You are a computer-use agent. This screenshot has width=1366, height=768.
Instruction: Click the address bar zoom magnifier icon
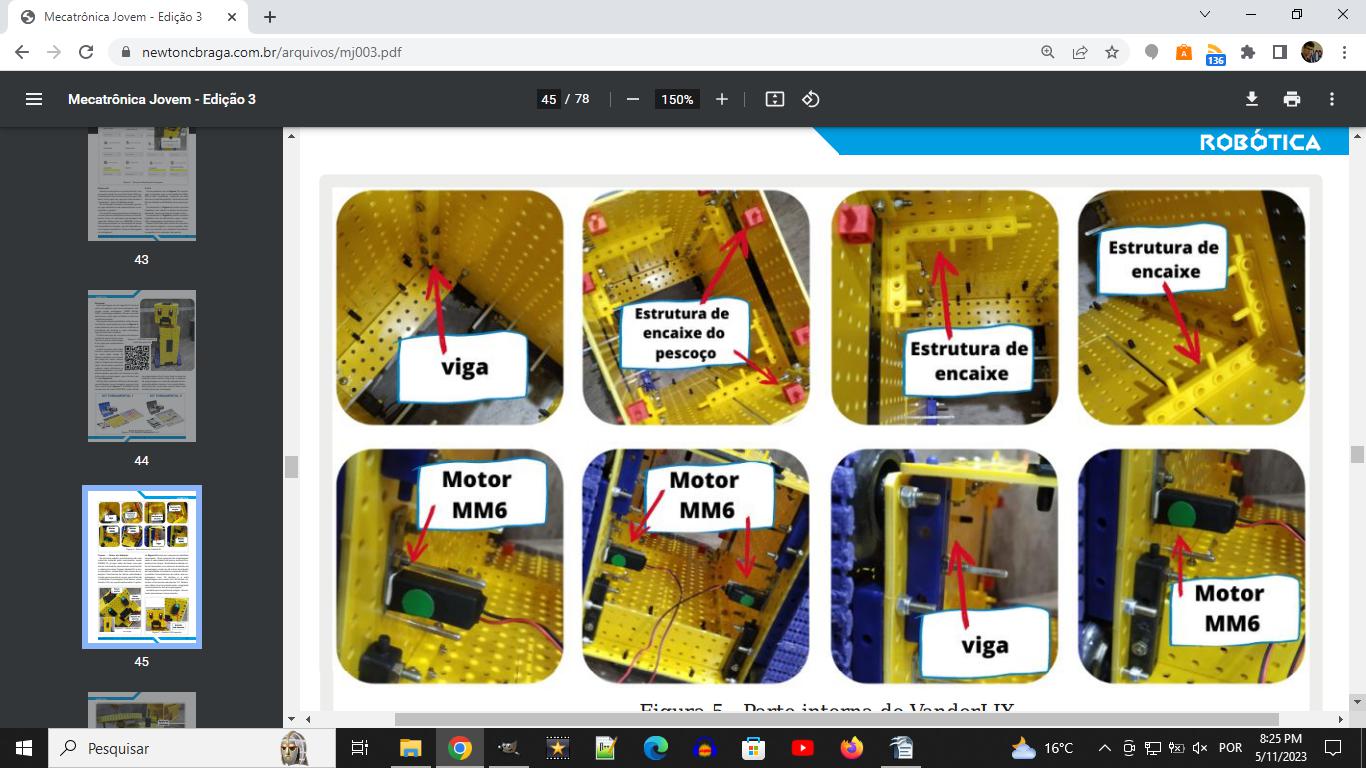pyautogui.click(x=1048, y=52)
